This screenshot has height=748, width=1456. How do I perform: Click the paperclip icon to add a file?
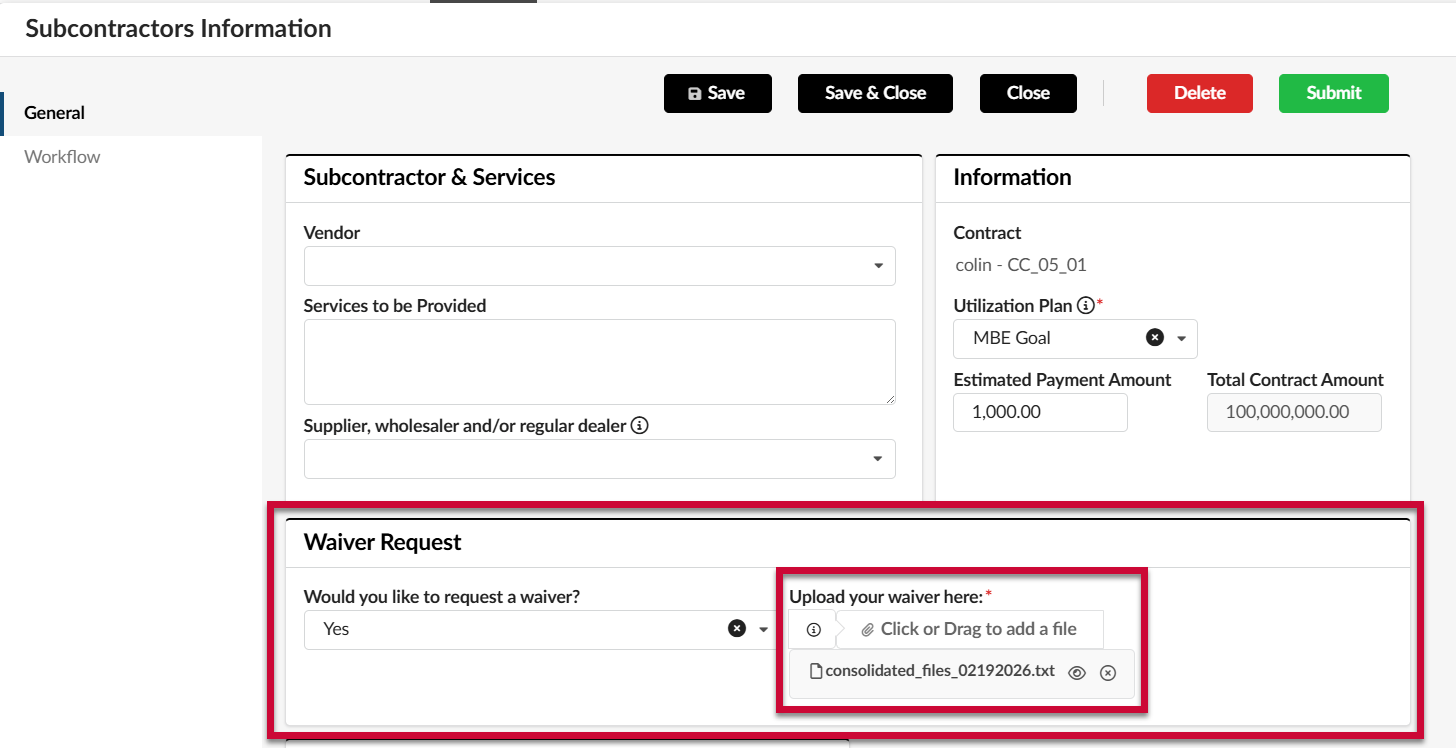(868, 629)
